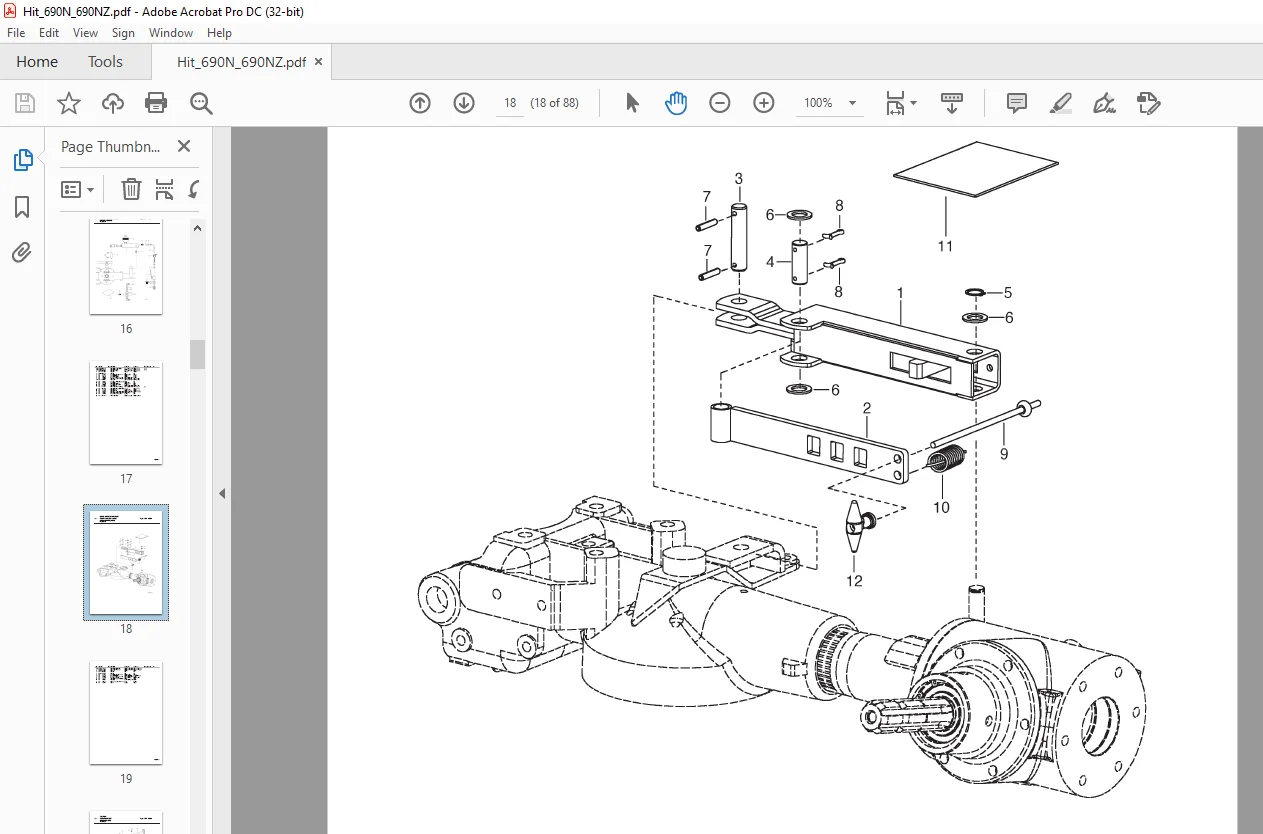Collapse the navigation pane with the arrow

point(222,493)
